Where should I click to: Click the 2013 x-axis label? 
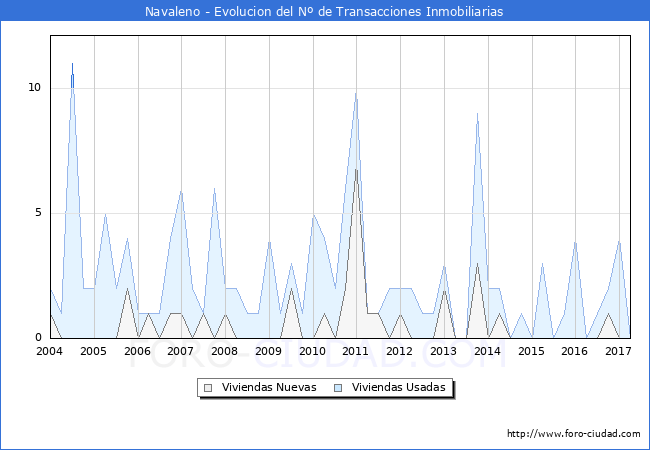[443, 351]
